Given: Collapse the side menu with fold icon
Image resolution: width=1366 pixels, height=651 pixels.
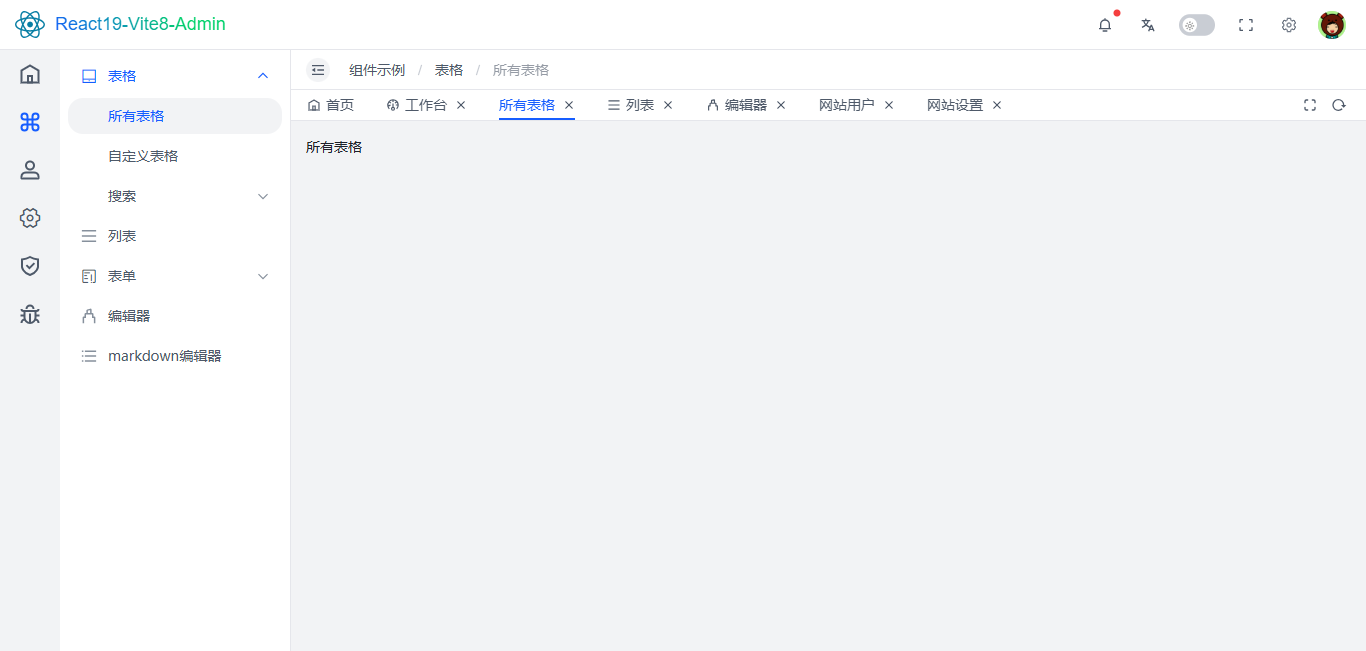Looking at the screenshot, I should point(318,70).
